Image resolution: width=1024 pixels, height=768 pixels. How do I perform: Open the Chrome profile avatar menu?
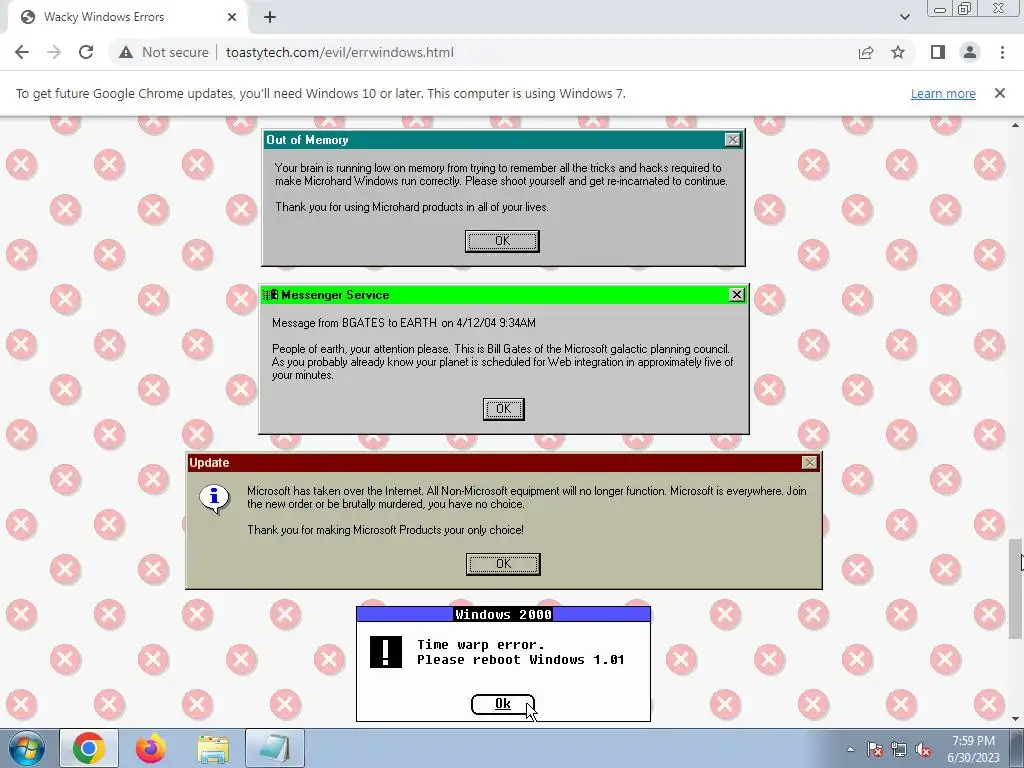(x=970, y=52)
